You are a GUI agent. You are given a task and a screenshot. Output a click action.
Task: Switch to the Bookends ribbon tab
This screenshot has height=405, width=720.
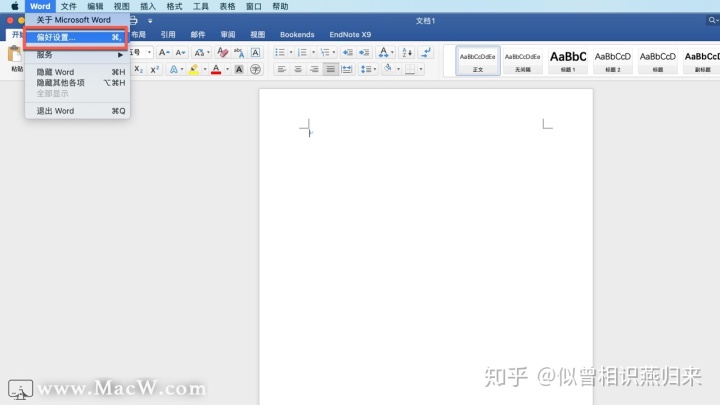pos(297,34)
